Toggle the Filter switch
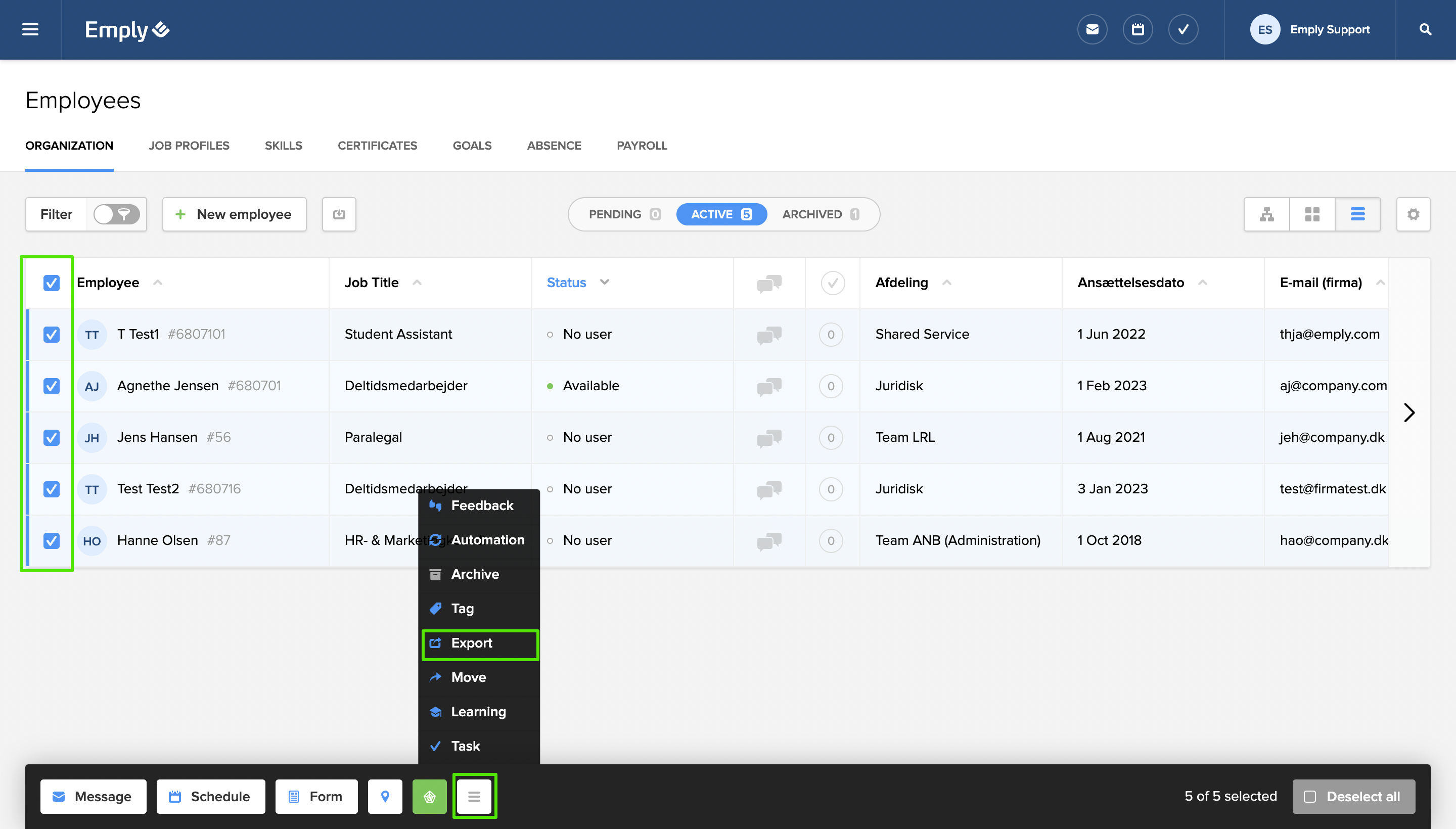This screenshot has height=829, width=1456. coord(117,215)
